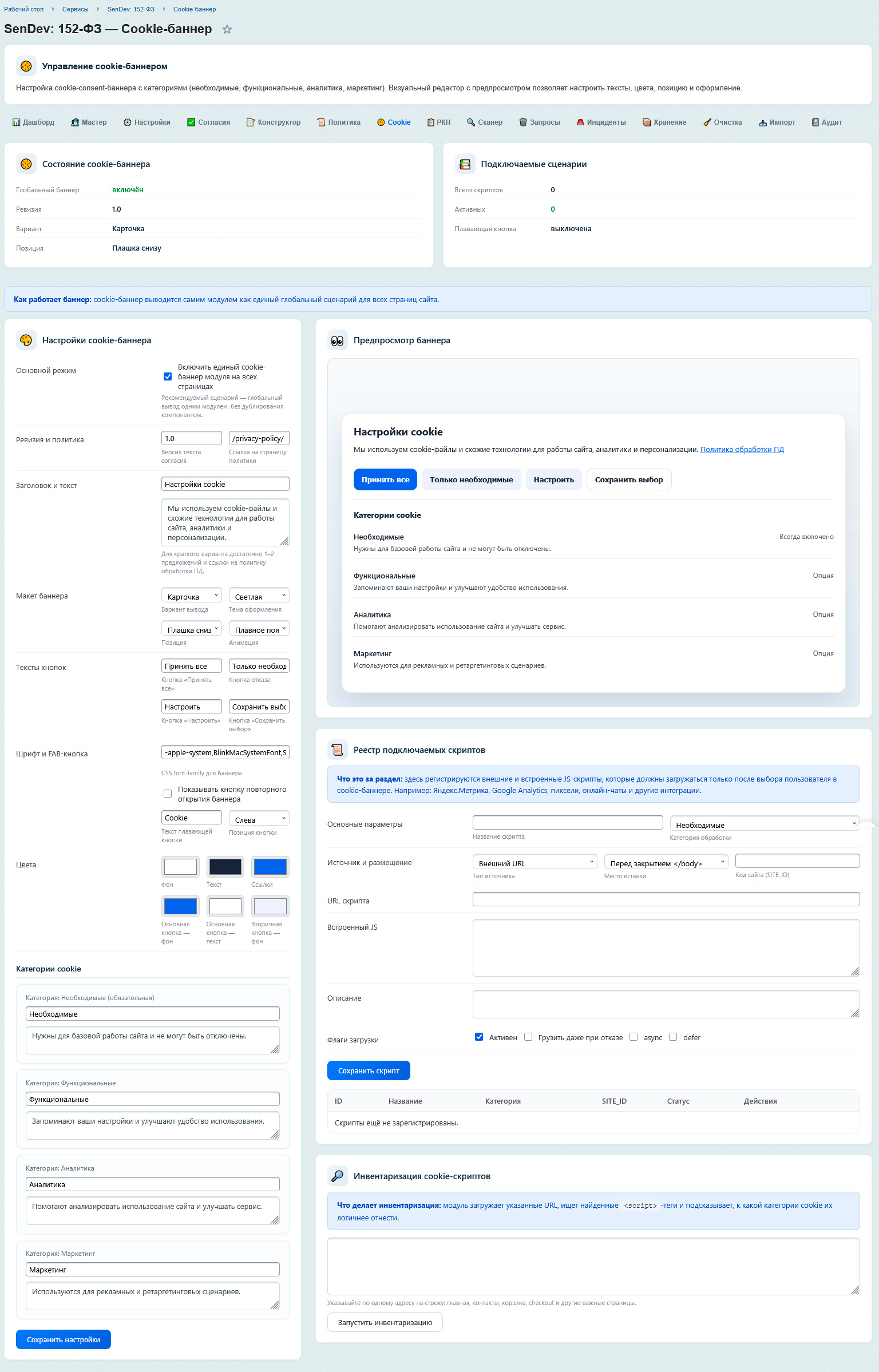Open the Очистка broom icon
Viewport: 879px width, 1372px height.
(x=707, y=122)
